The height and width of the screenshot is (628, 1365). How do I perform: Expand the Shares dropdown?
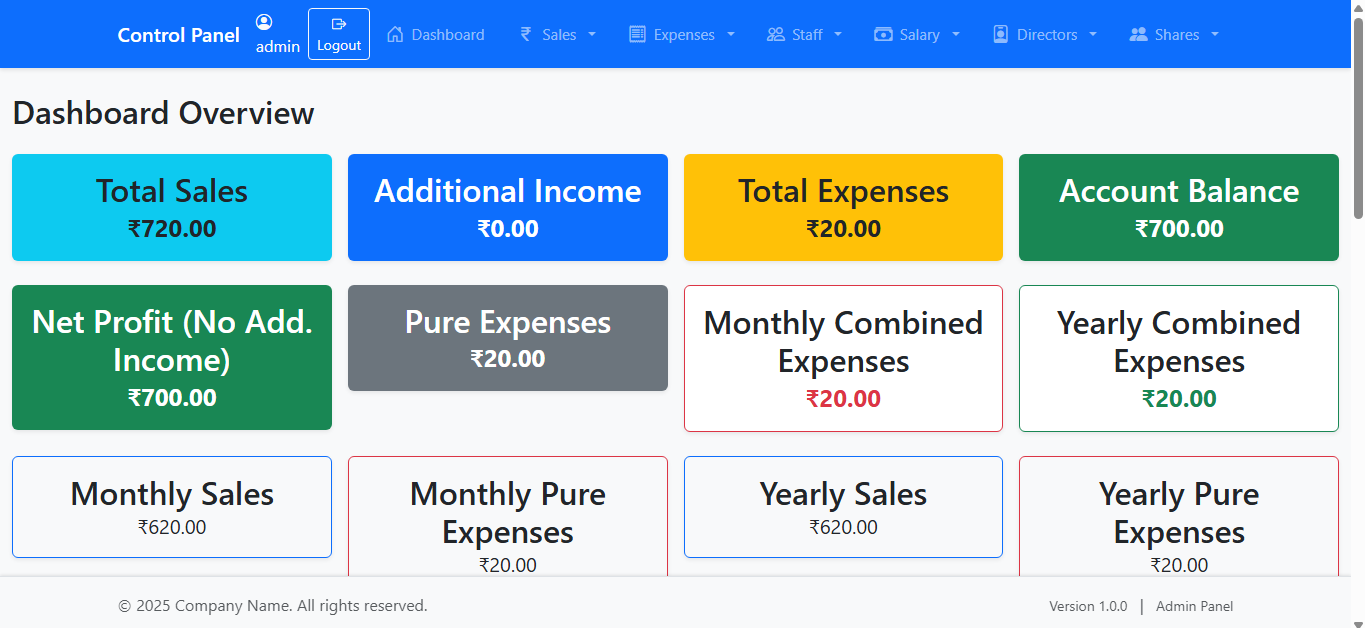click(x=1214, y=33)
